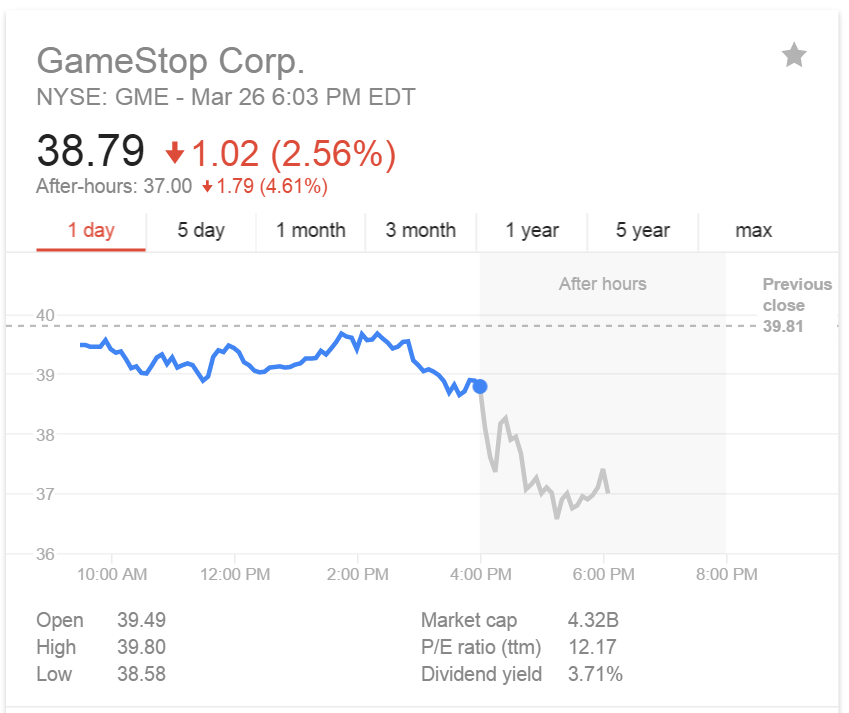Click the Market cap 4.32B value
This screenshot has width=849, height=713.
[593, 620]
